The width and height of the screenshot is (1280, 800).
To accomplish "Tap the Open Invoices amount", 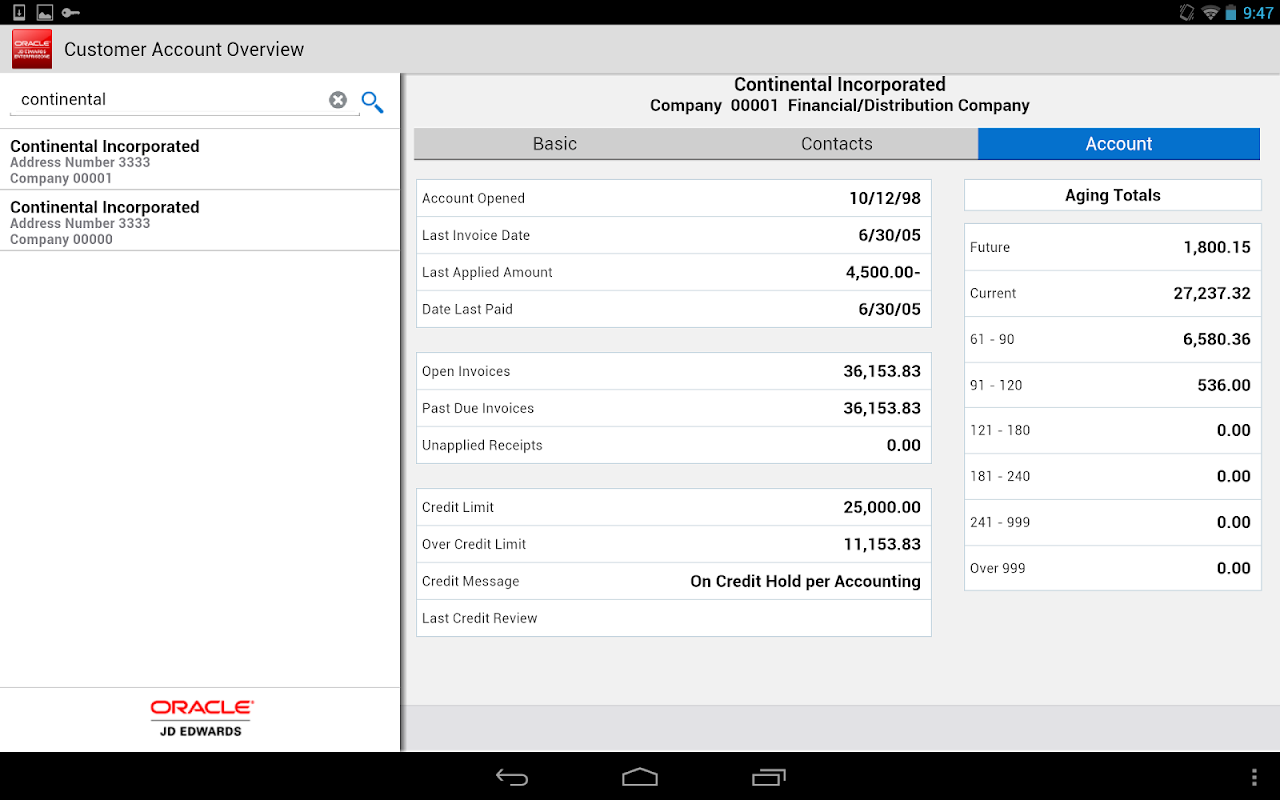I will tap(882, 371).
